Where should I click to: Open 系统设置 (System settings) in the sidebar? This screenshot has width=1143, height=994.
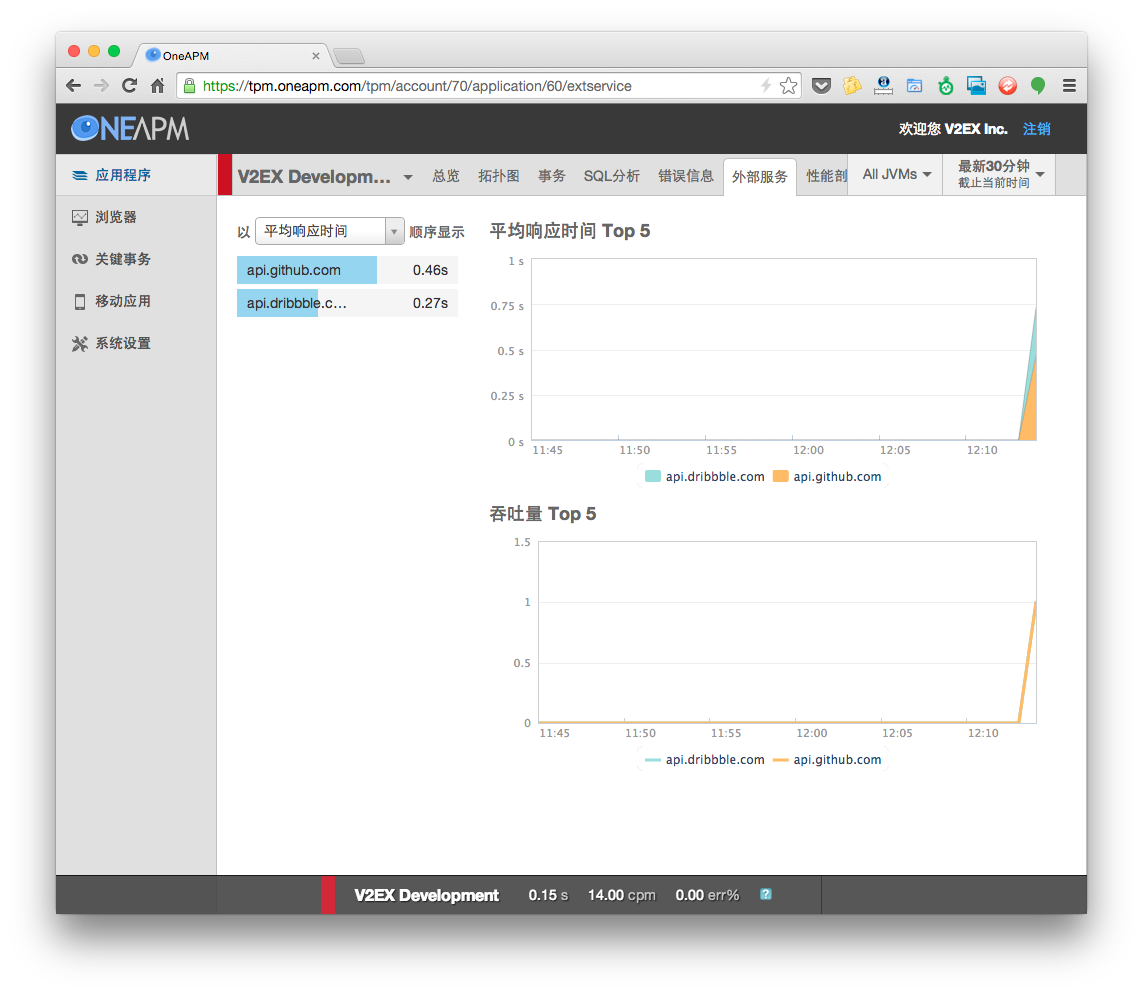coord(122,343)
